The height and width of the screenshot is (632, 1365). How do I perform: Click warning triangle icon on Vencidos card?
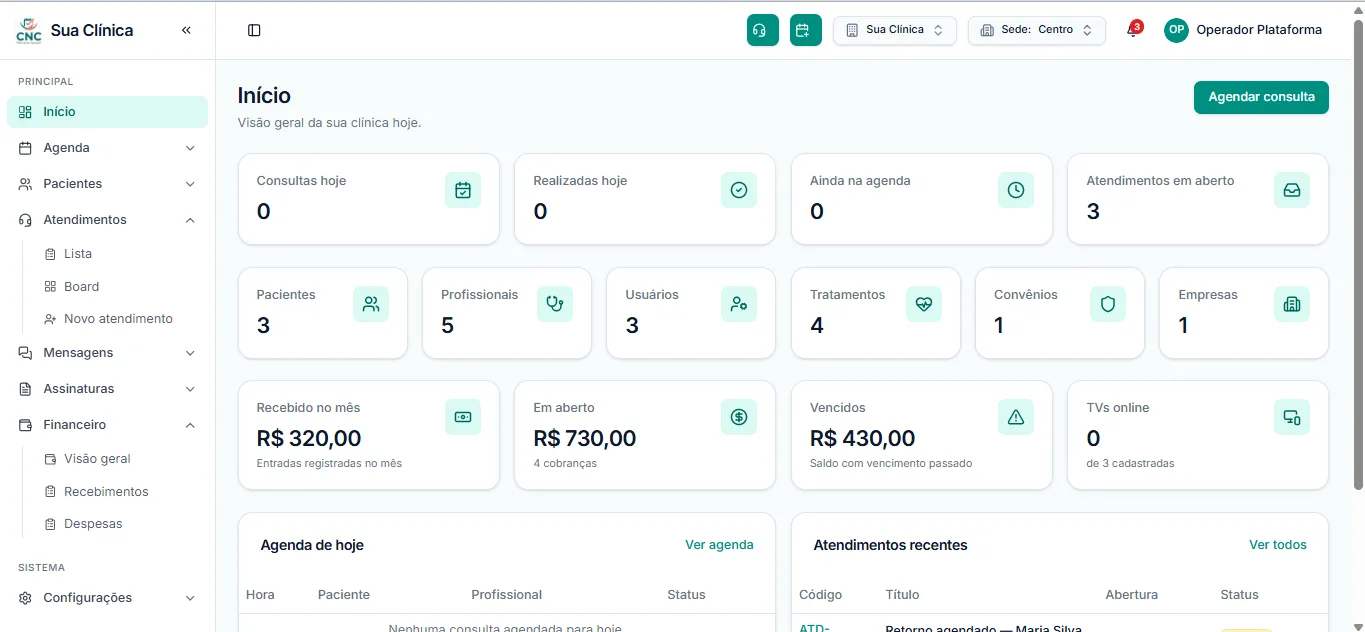point(1016,417)
